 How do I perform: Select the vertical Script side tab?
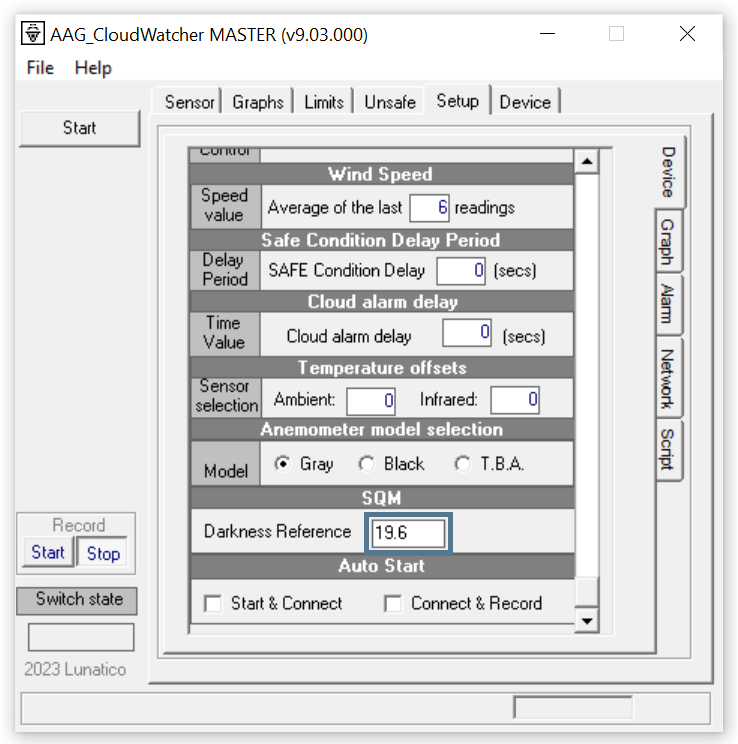(x=668, y=449)
